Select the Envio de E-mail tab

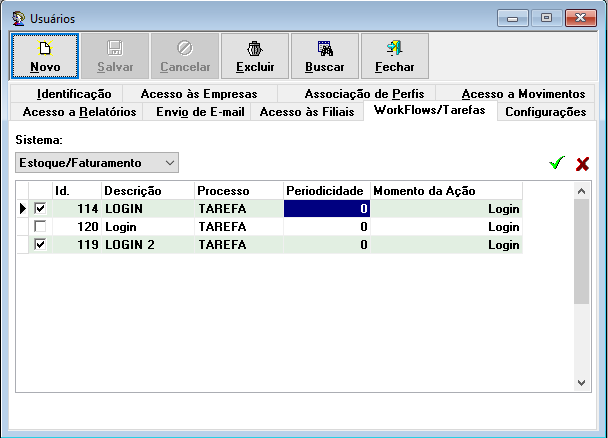(200, 112)
